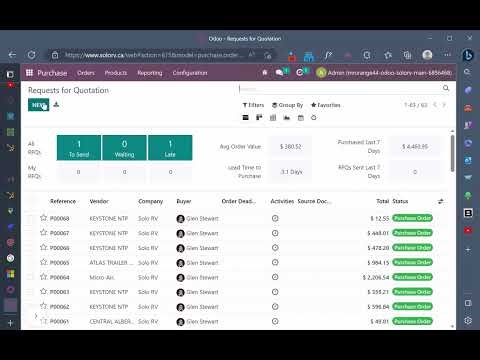Image resolution: width=480 pixels, height=360 pixels.
Task: Open the Reporting menu
Action: point(150,73)
